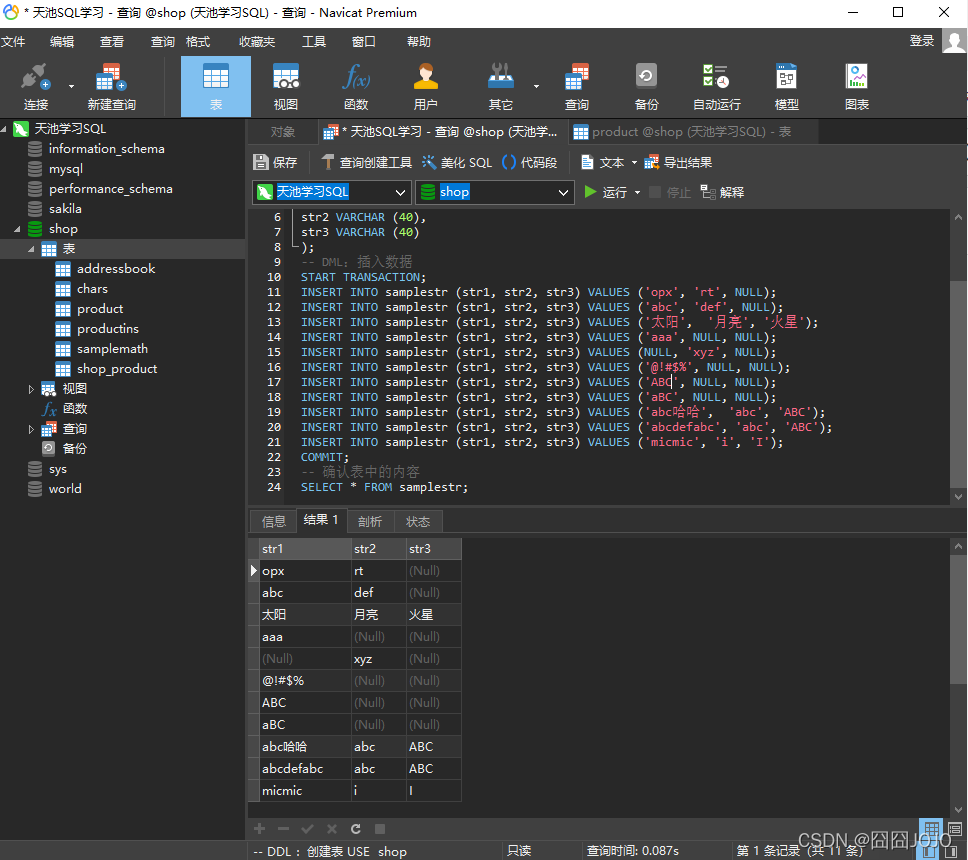968x860 pixels.
Task: Open the Backup (备份) toolbar icon
Action: (646, 86)
